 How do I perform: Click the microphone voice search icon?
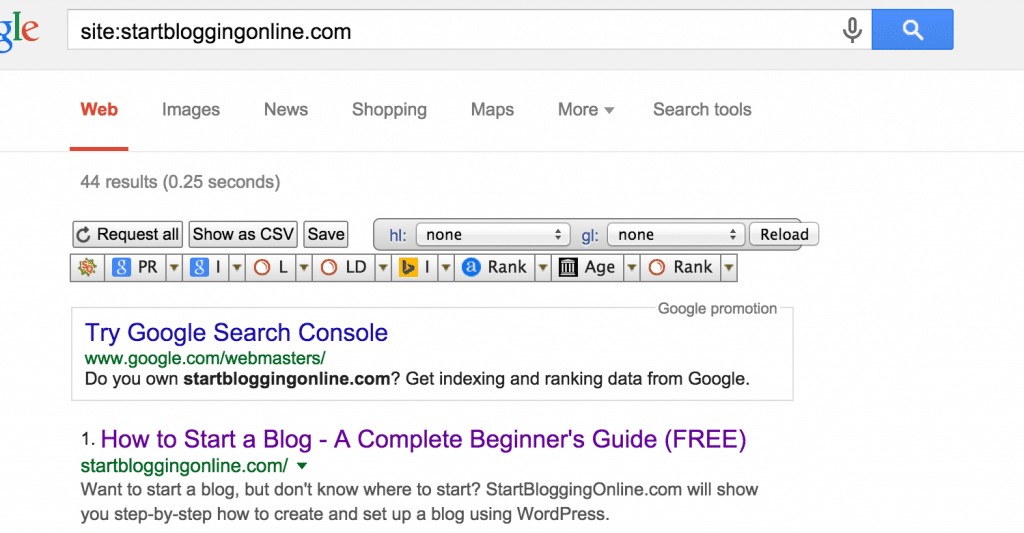tap(852, 30)
